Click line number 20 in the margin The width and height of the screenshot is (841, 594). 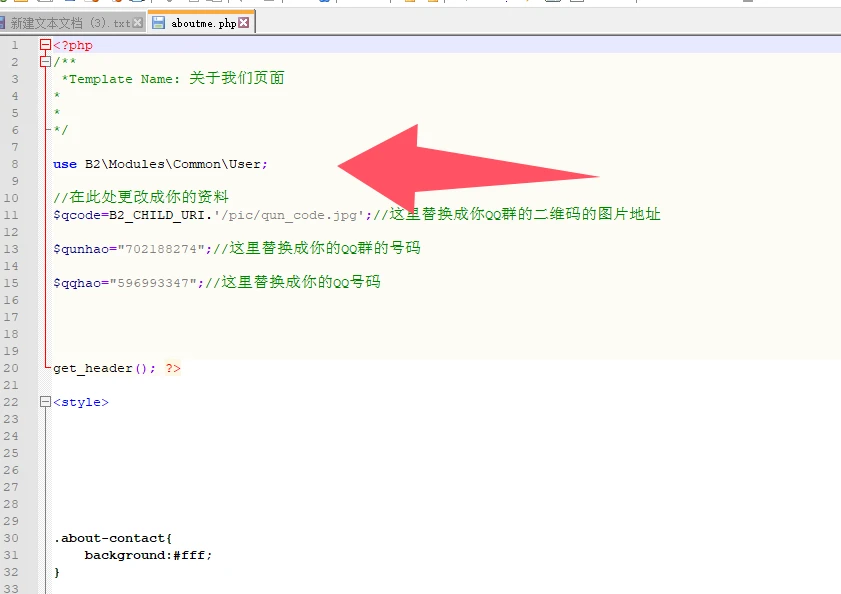[x=12, y=368]
